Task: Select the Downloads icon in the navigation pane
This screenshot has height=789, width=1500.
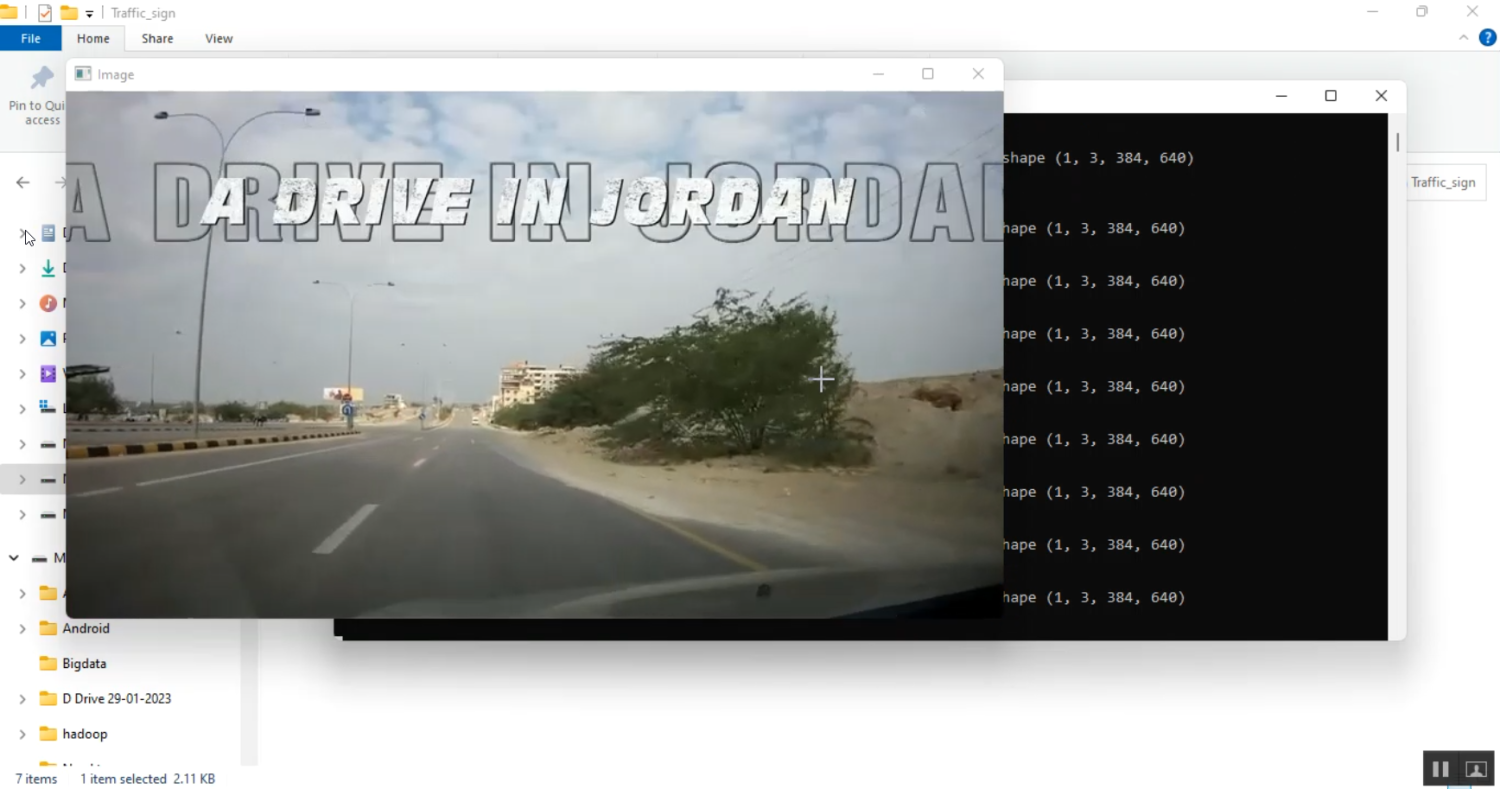Action: 48,268
